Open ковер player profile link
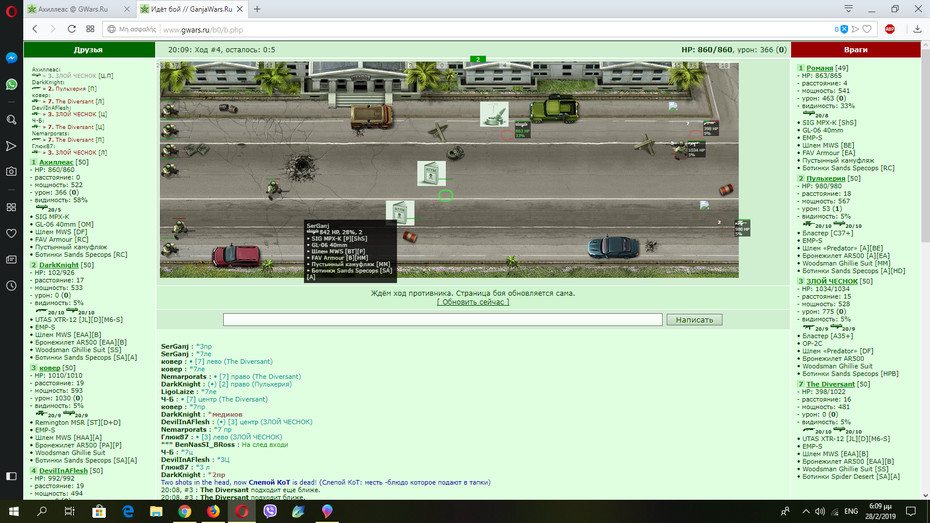Image resolution: width=930 pixels, height=523 pixels. 50,368
